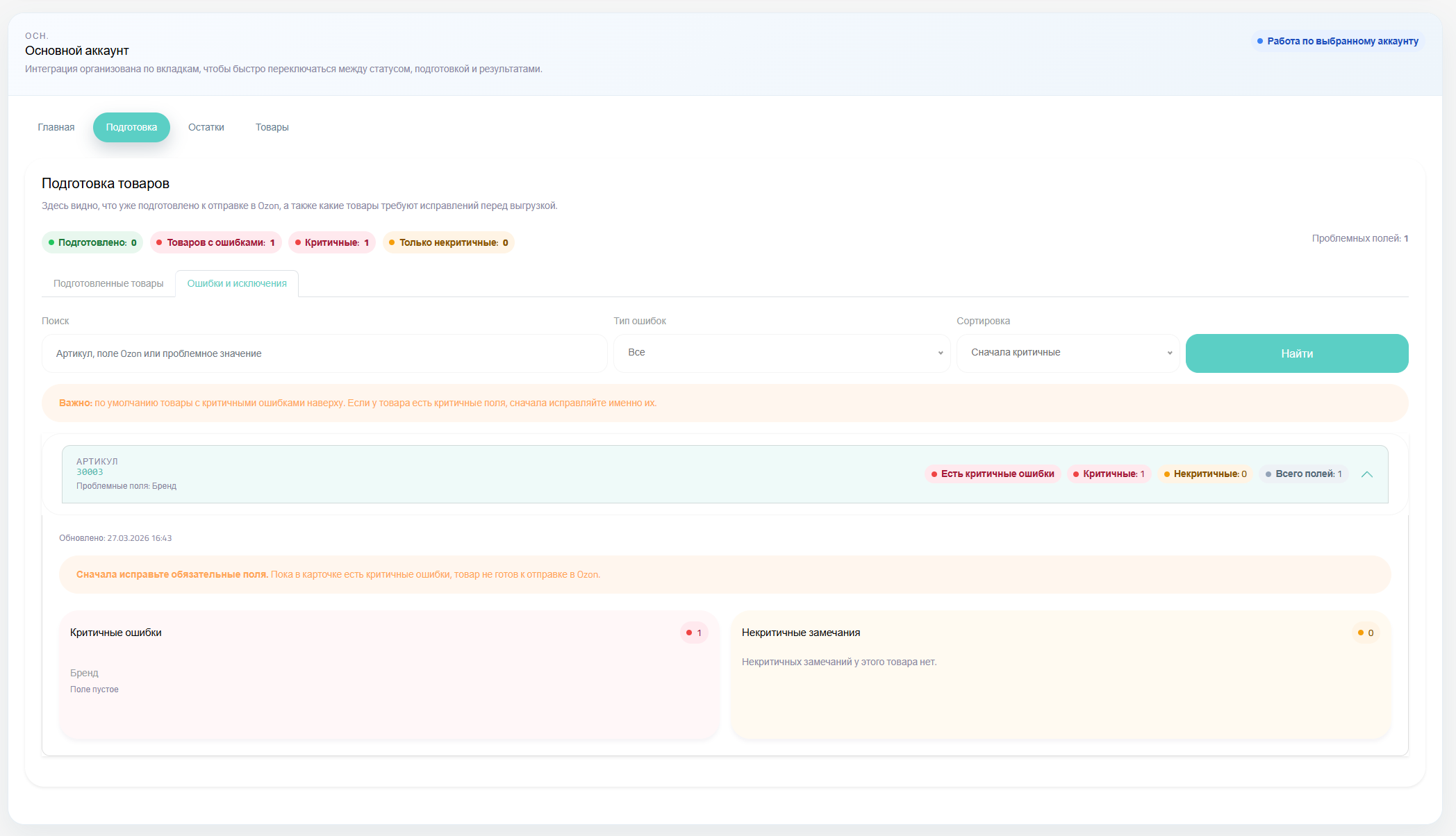The width and height of the screenshot is (1456, 836).
Task: Click the Только некритичные: 0 badge
Action: (449, 242)
